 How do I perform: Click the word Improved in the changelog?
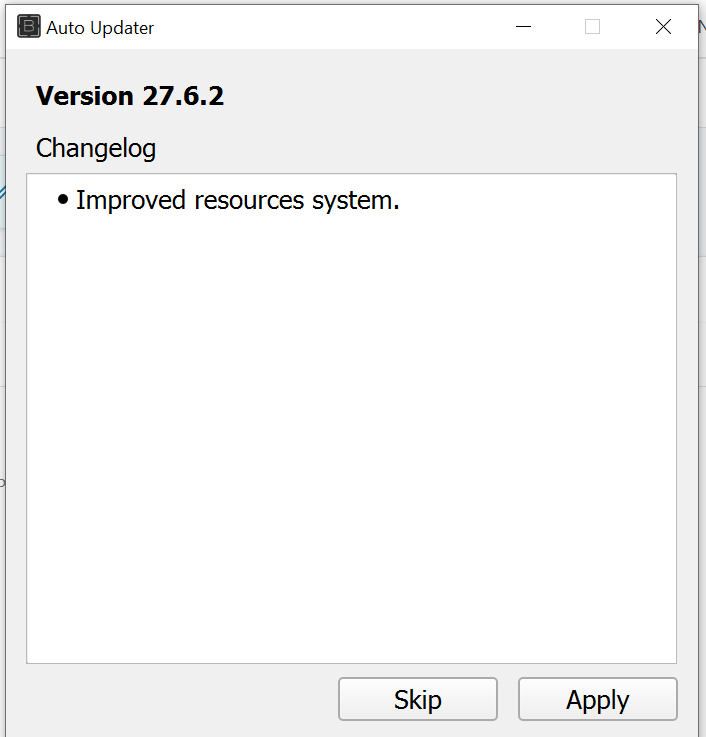(x=131, y=200)
